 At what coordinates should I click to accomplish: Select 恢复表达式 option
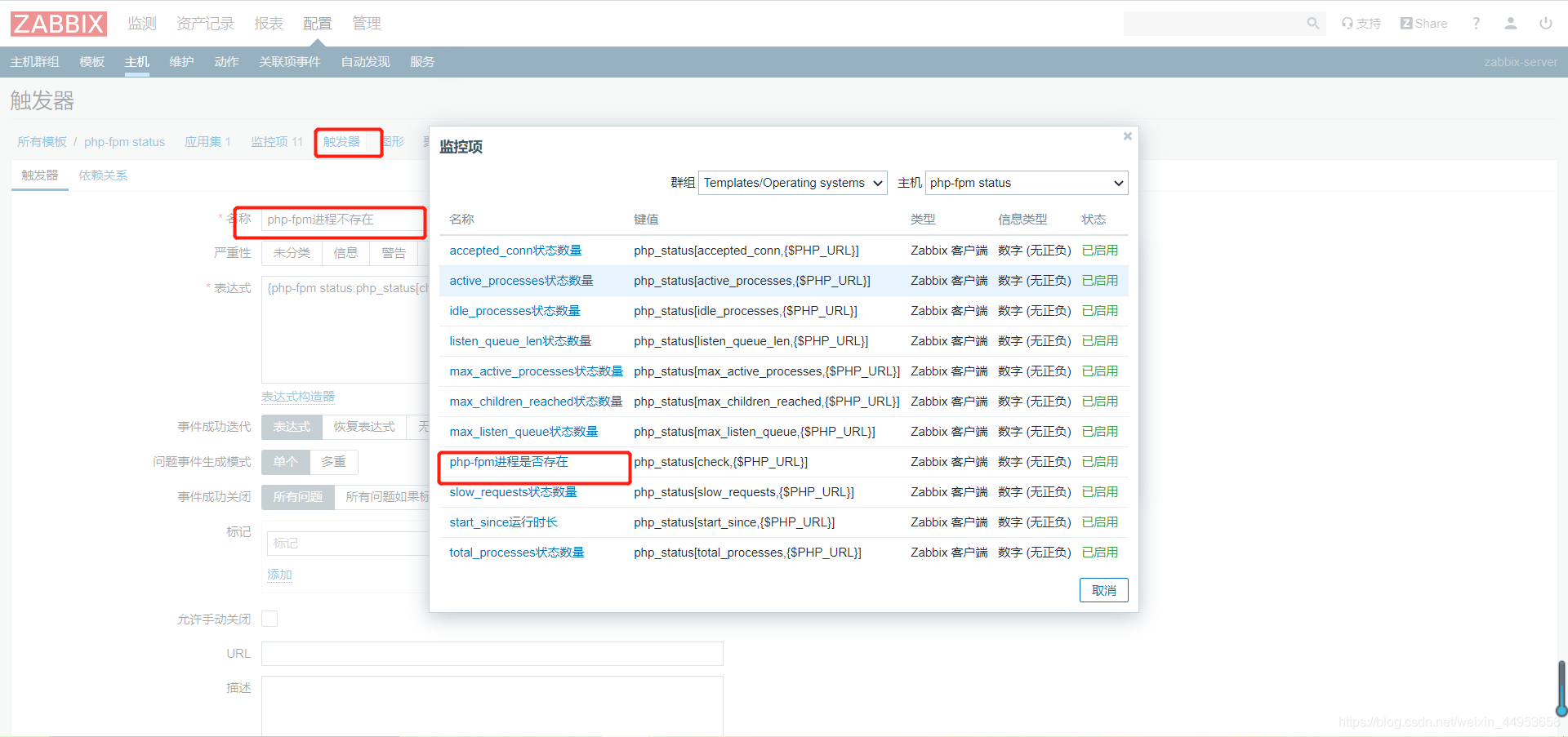[x=364, y=427]
